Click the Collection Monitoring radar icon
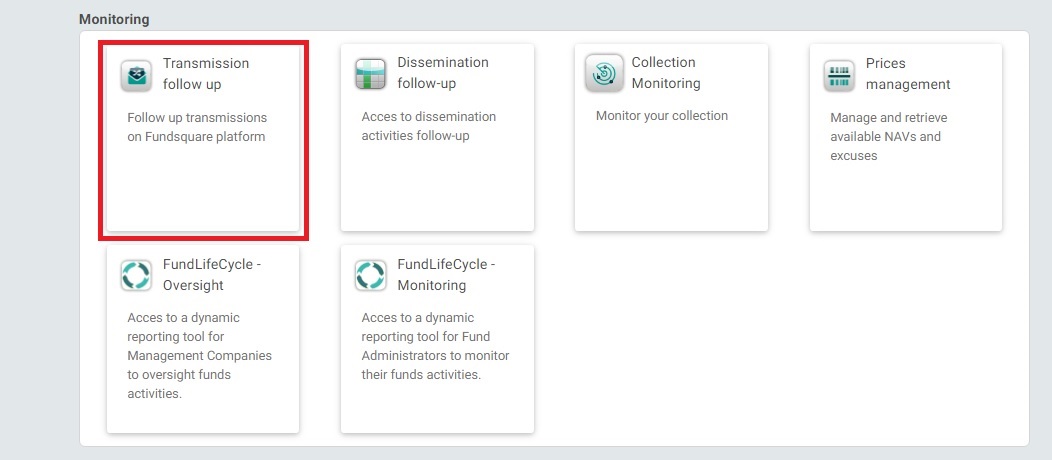The height and width of the screenshot is (460, 1052). tap(604, 73)
